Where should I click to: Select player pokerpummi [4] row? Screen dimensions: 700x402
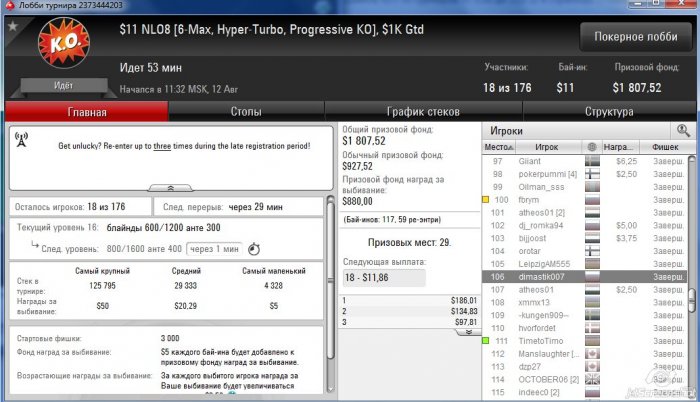(x=584, y=174)
